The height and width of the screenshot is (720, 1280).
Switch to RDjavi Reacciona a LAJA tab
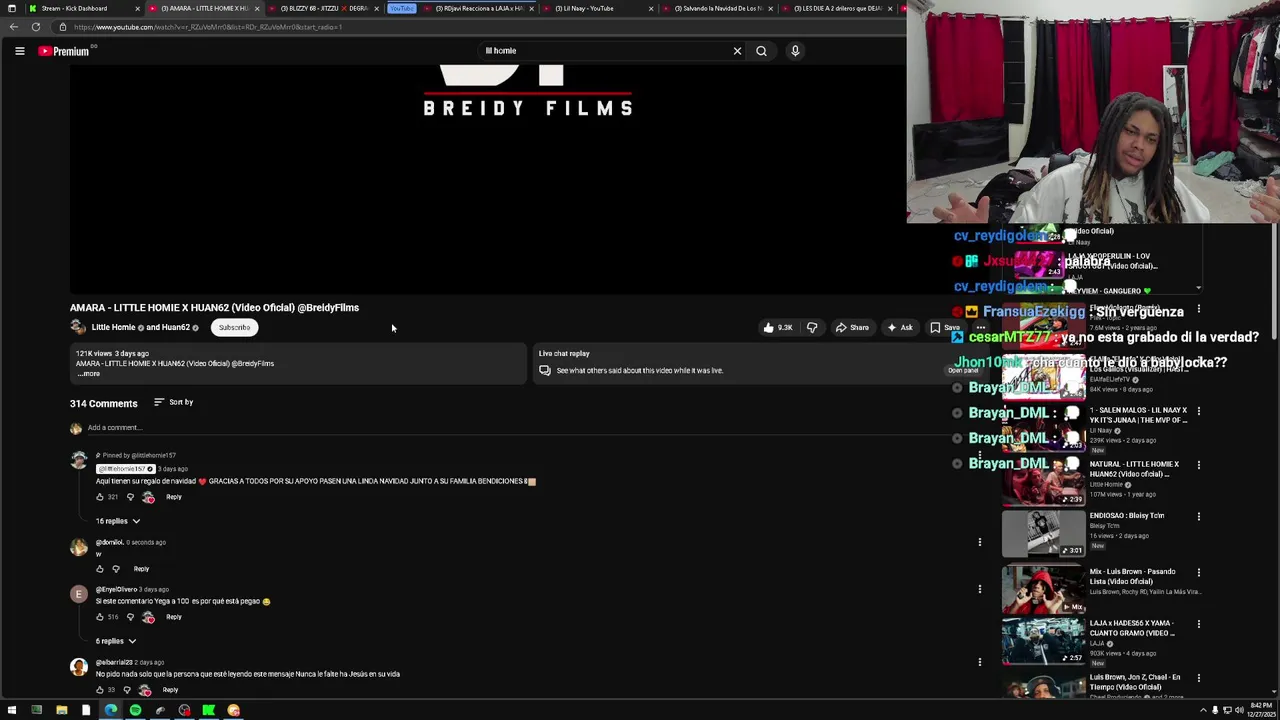pyautogui.click(x=480, y=8)
